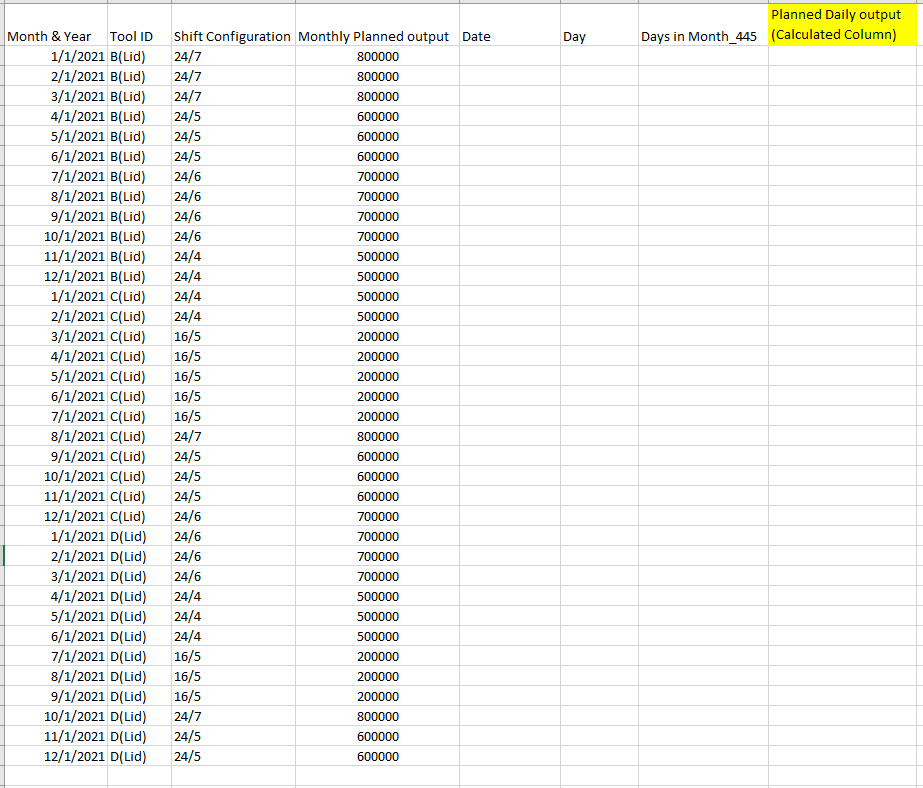The width and height of the screenshot is (923, 788).
Task: Click date 4/1/2021 in the C(Lid) rows
Action: click(x=56, y=357)
